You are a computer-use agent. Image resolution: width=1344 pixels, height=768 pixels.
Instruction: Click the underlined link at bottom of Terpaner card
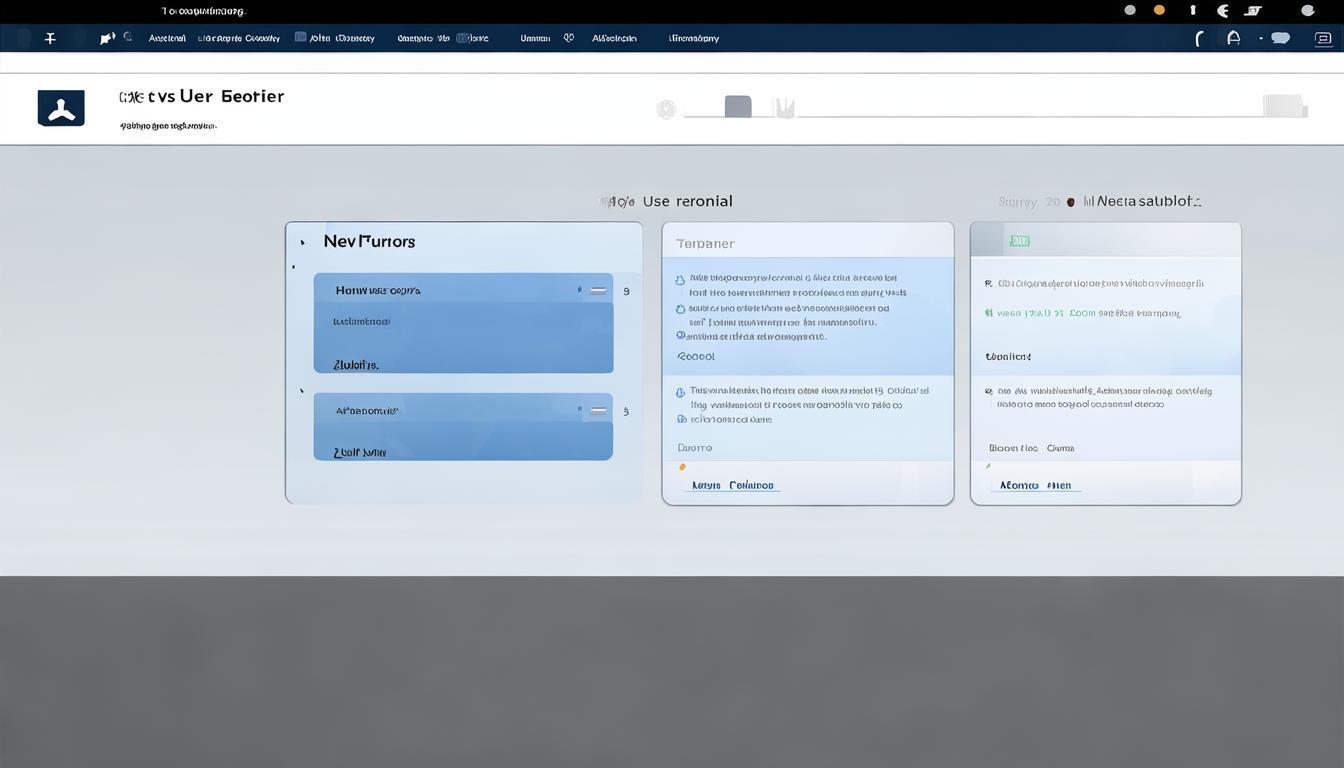pos(733,486)
